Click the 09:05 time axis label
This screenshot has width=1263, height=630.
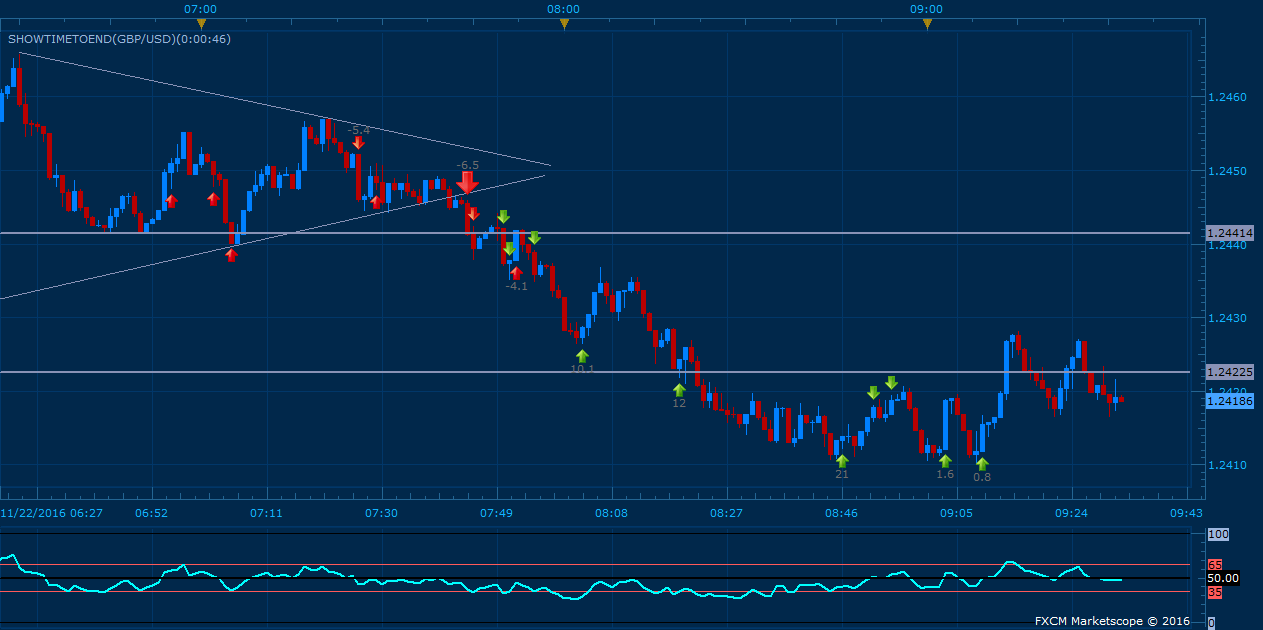click(x=957, y=513)
